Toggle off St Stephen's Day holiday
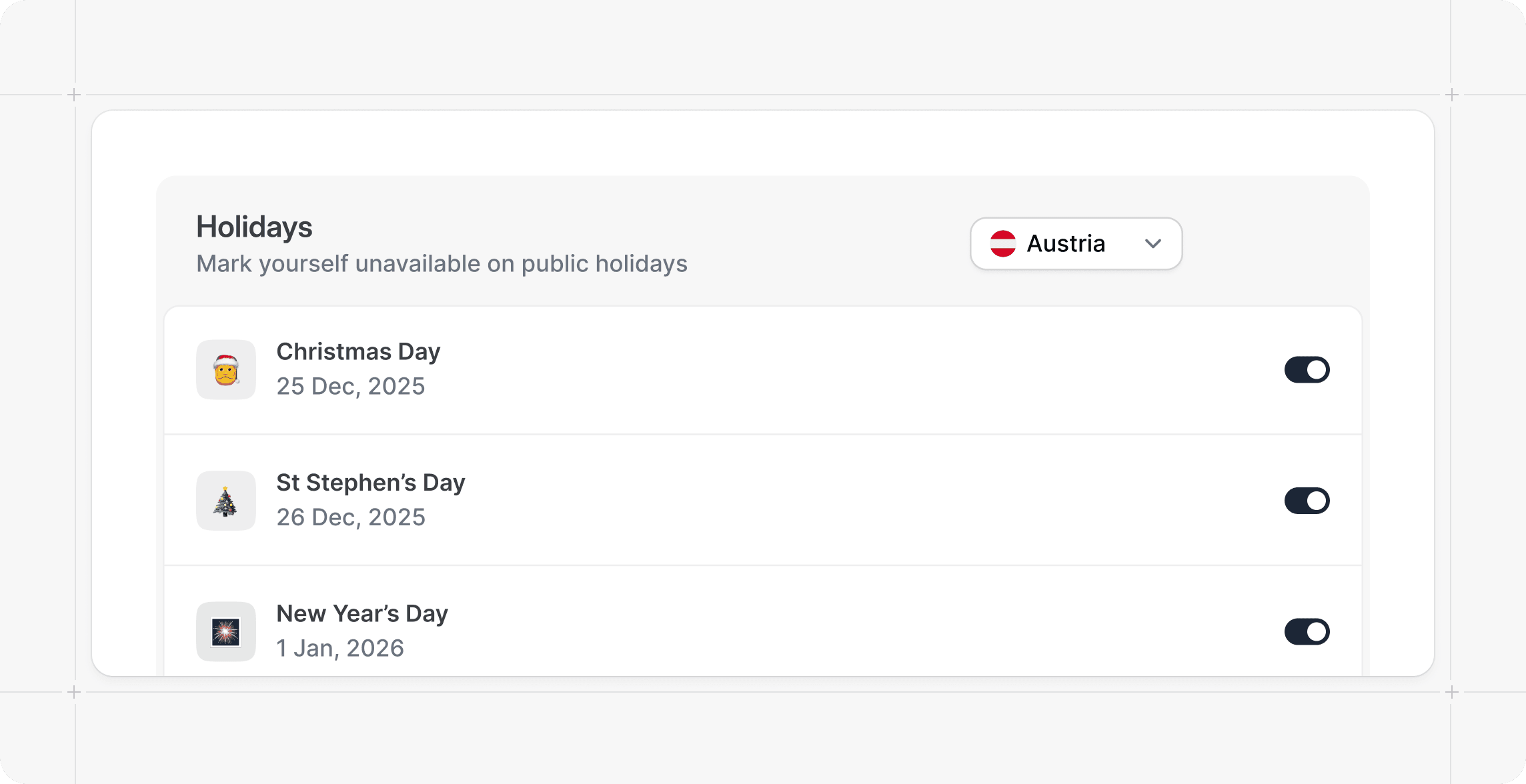Image resolution: width=1526 pixels, height=784 pixels. (x=1307, y=501)
